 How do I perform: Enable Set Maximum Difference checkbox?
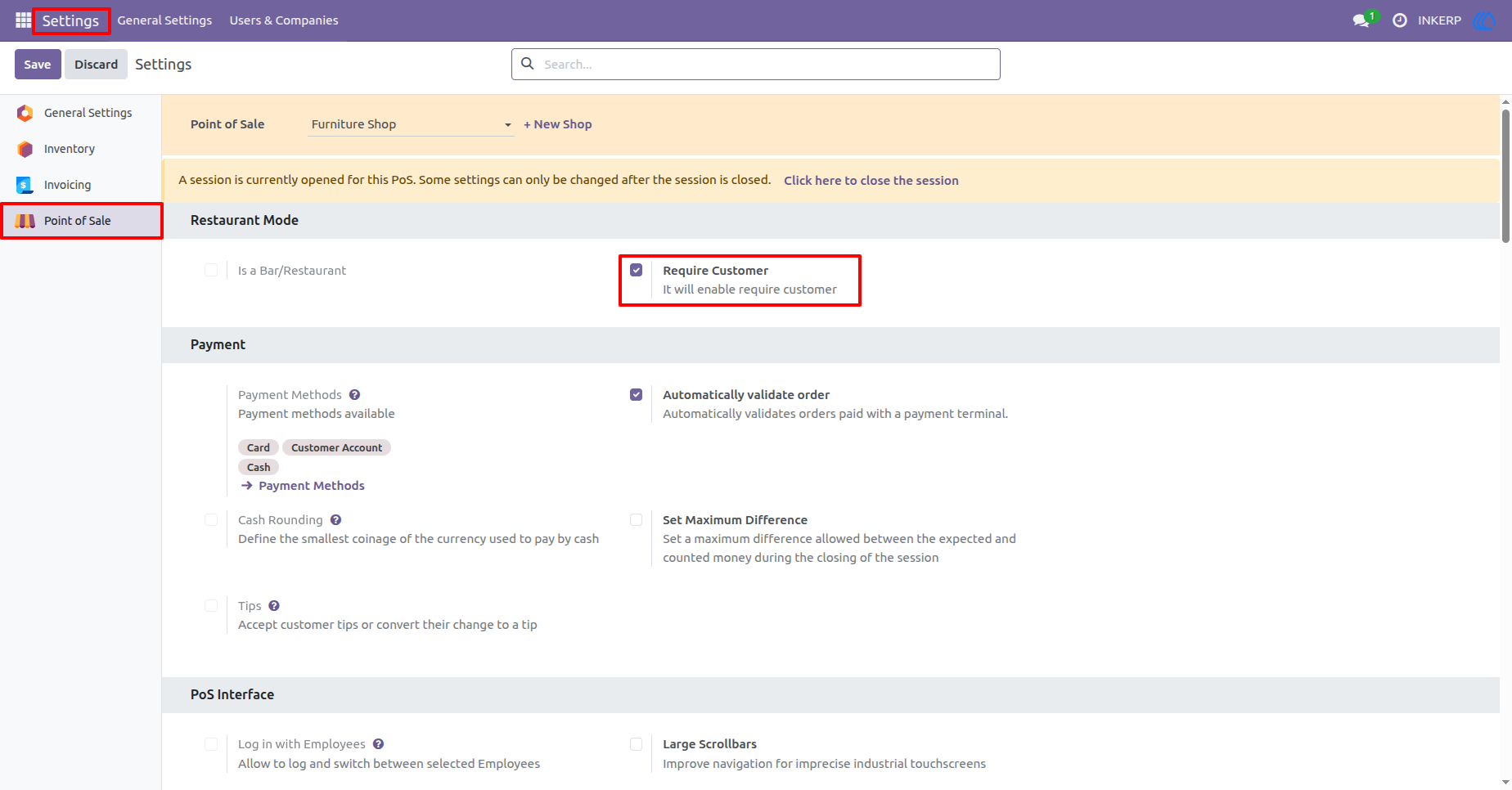pyautogui.click(x=636, y=520)
